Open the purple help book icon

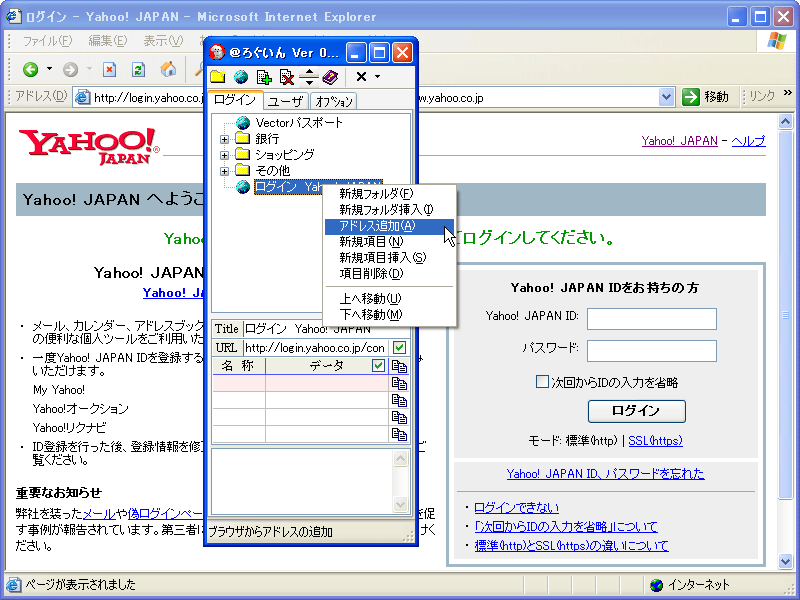[x=330, y=77]
